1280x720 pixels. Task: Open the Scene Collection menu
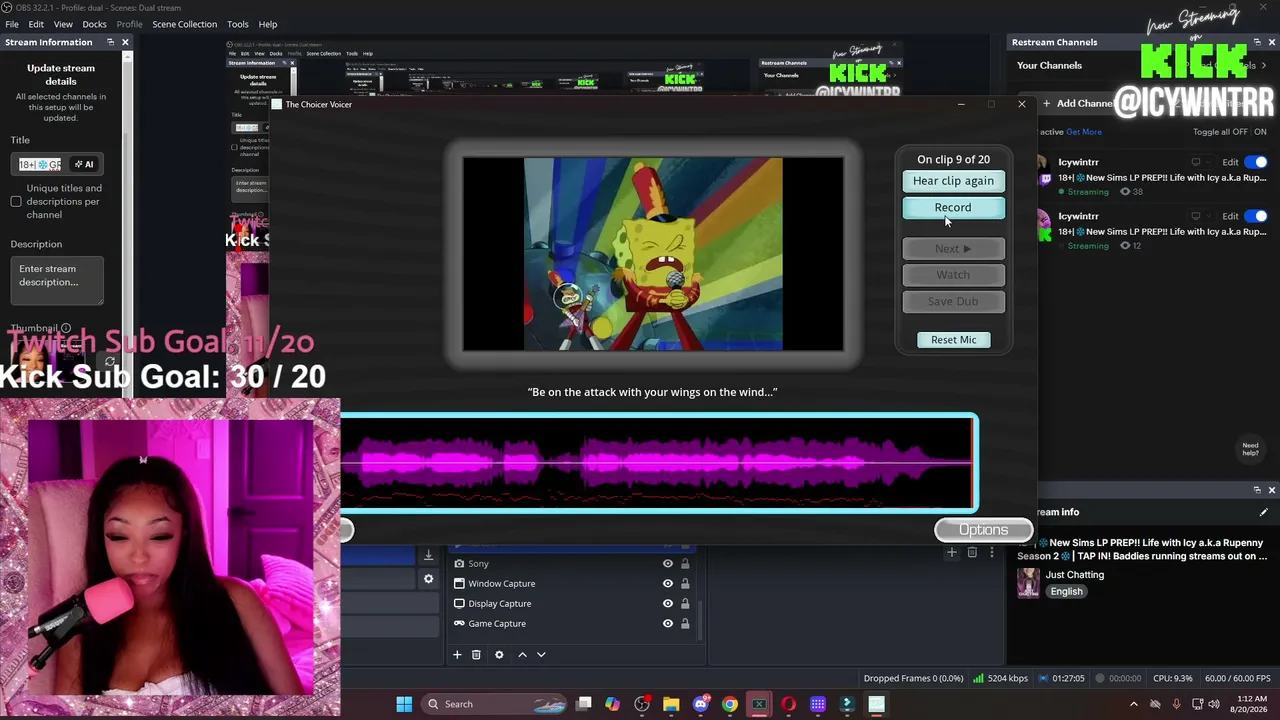(184, 24)
